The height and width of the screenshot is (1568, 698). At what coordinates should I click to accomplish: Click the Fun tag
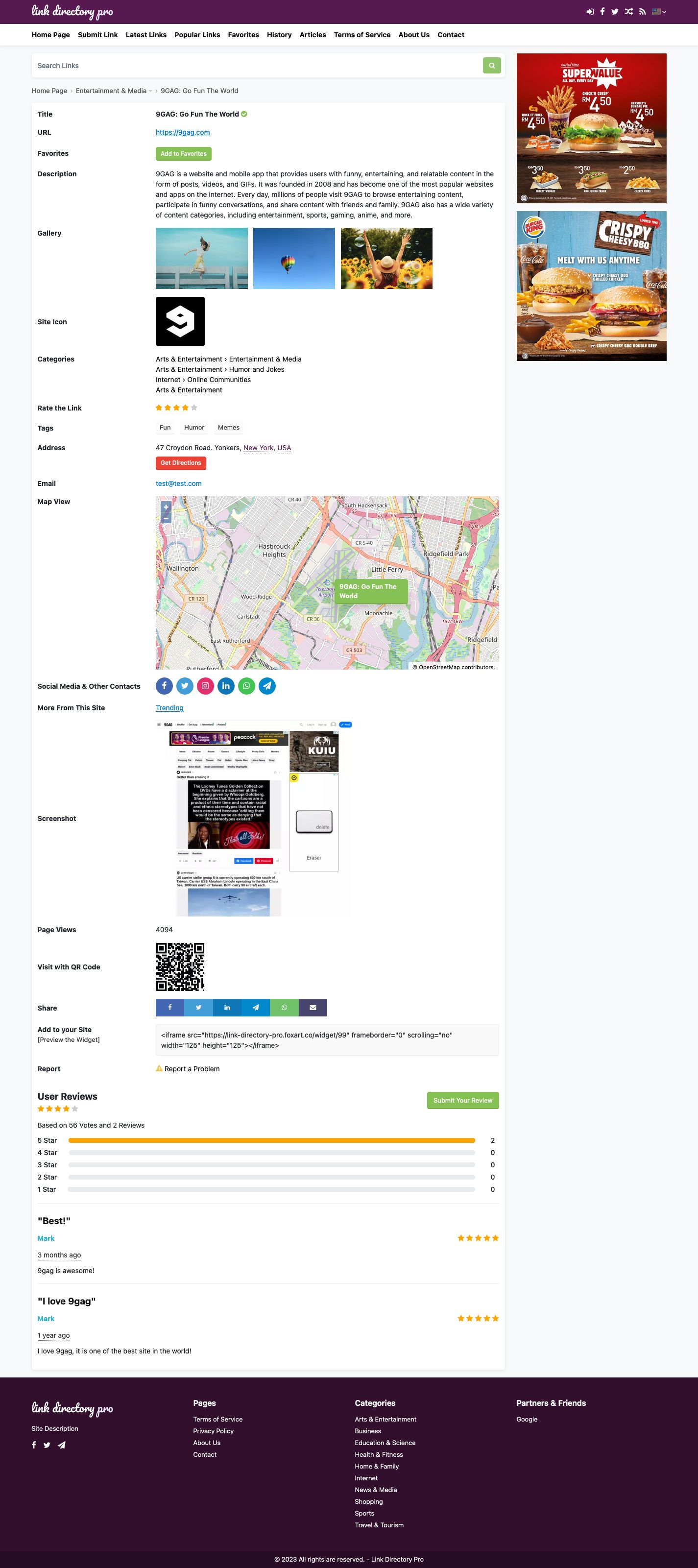click(165, 427)
